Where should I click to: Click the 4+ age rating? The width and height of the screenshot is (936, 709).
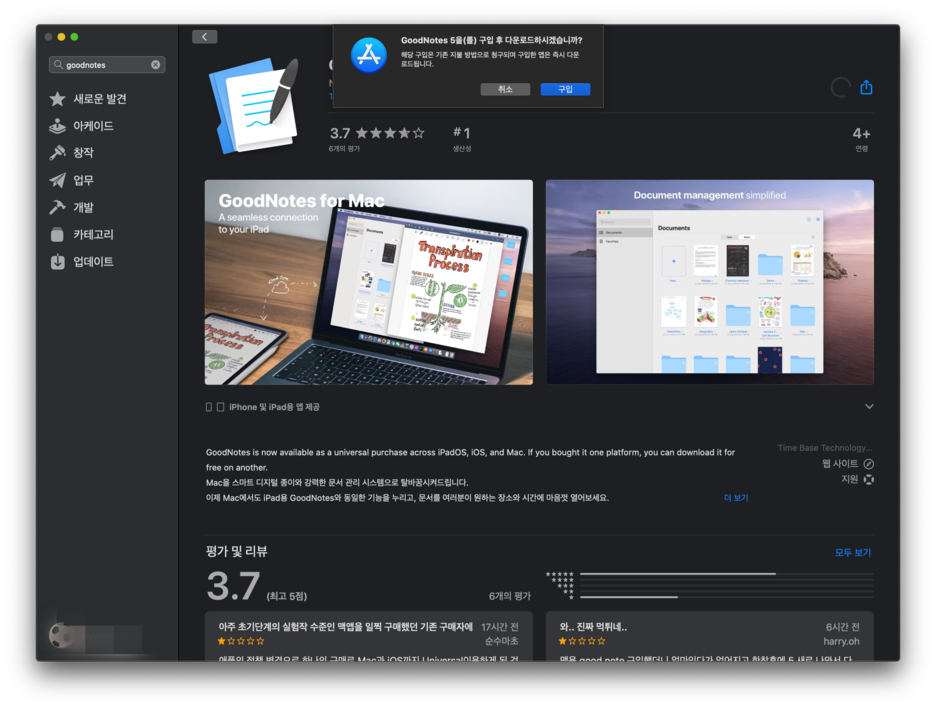(861, 138)
